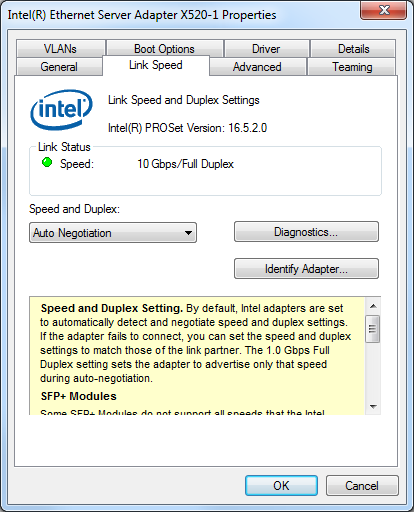
Task: Close the adapter Properties window
Action: click(x=384, y=10)
